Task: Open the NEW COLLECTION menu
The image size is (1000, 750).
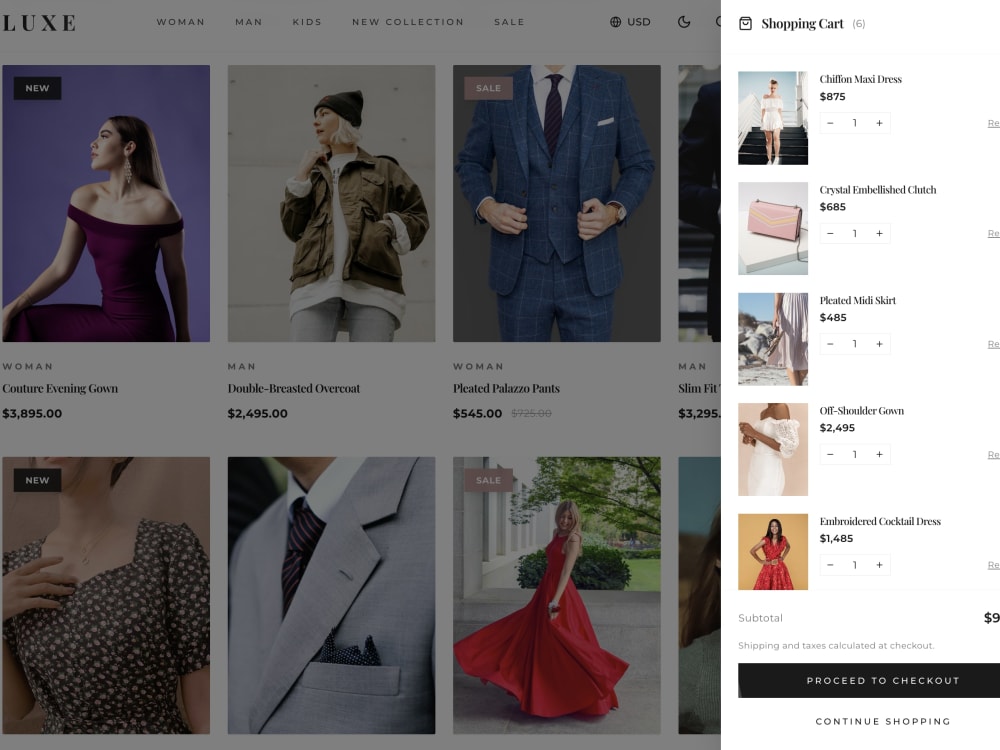Action: click(408, 22)
